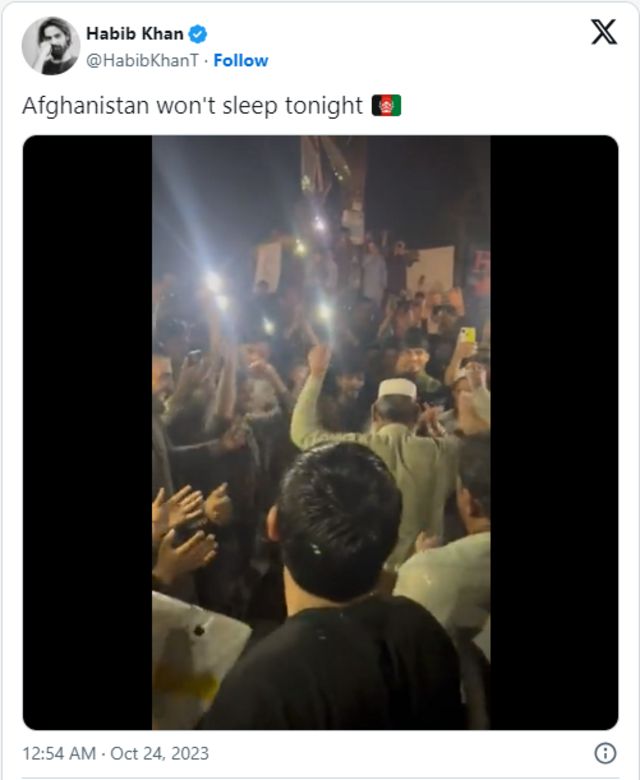Open Habib Khan's profile avatar
Viewport: 640px width, 780px height.
51,46
